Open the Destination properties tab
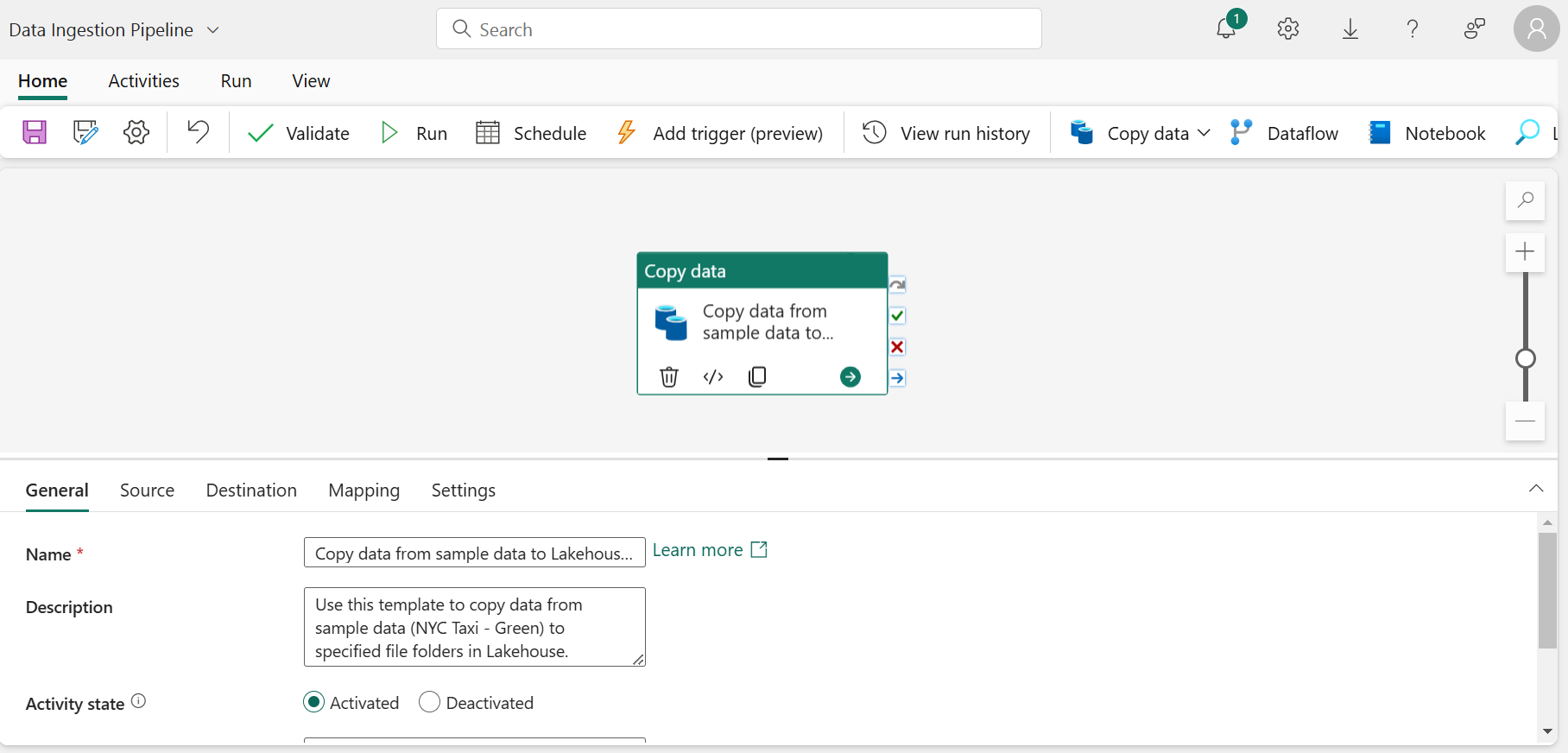1568x753 pixels. click(x=251, y=490)
